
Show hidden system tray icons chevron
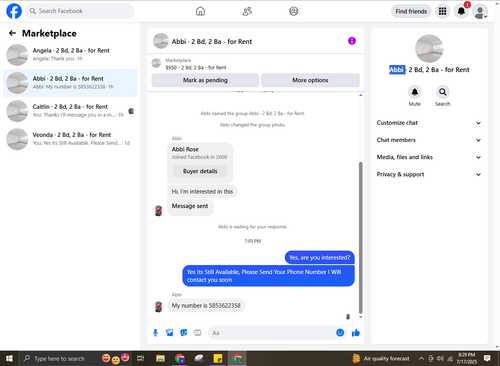pos(421,359)
